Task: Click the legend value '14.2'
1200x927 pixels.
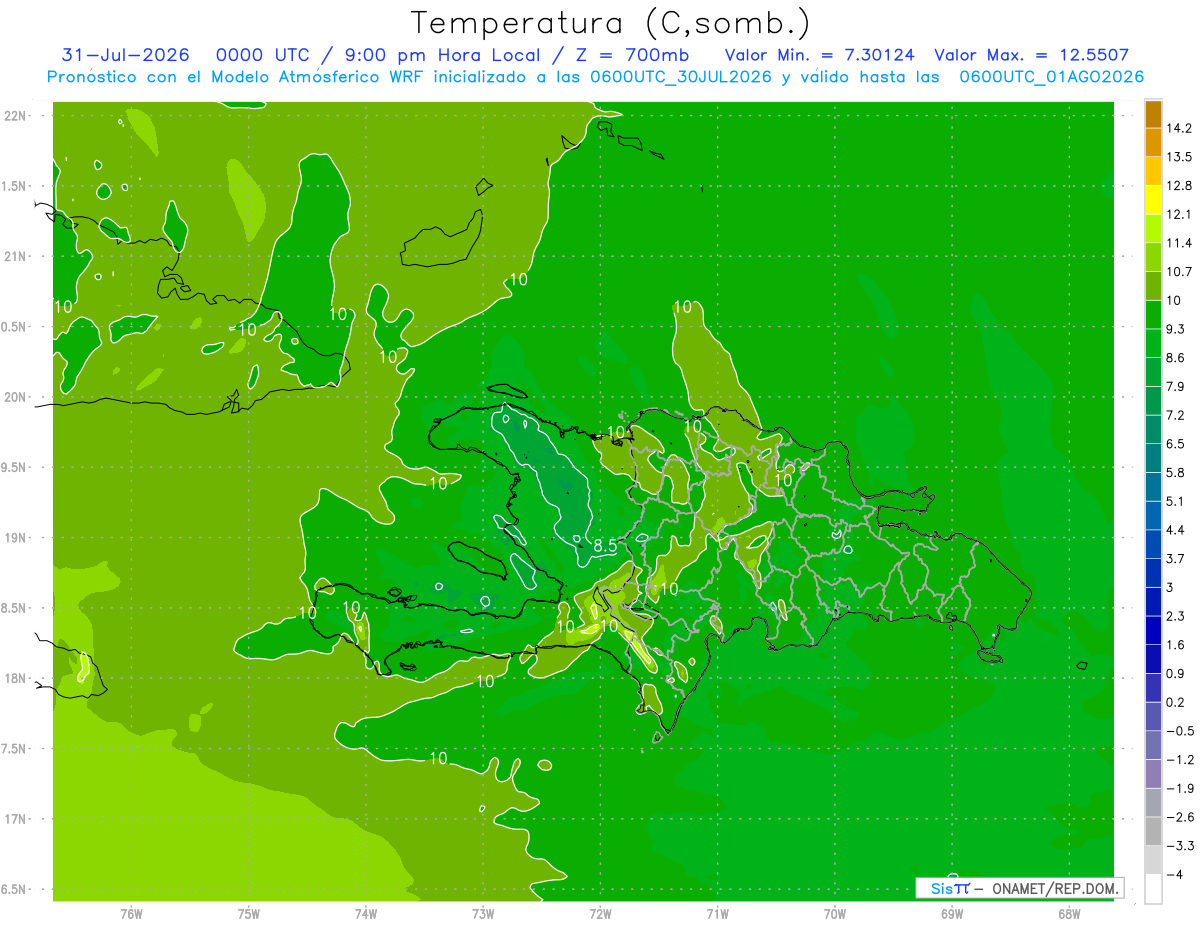Action: (1179, 128)
